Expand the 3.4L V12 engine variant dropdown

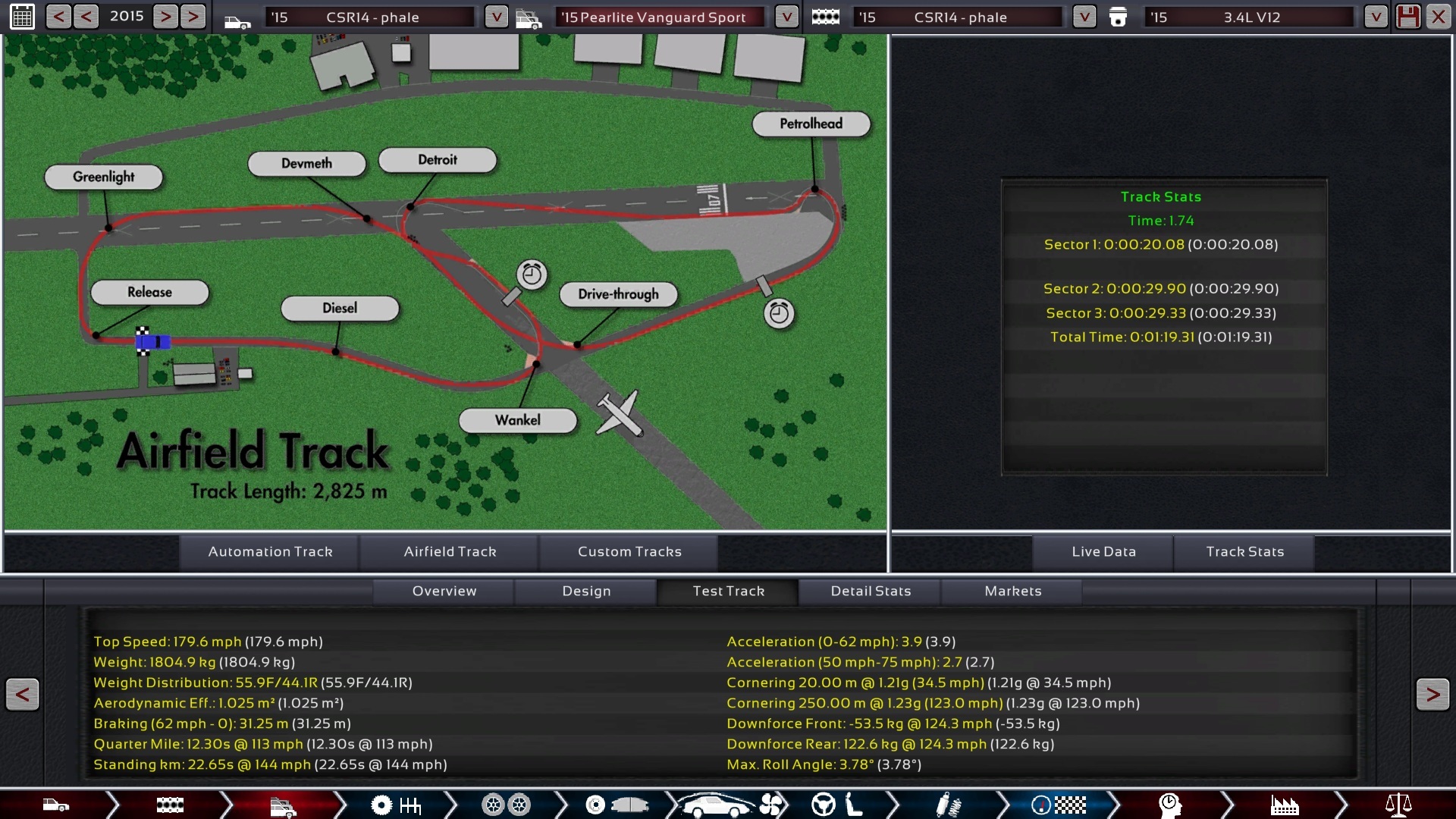coord(1375,17)
